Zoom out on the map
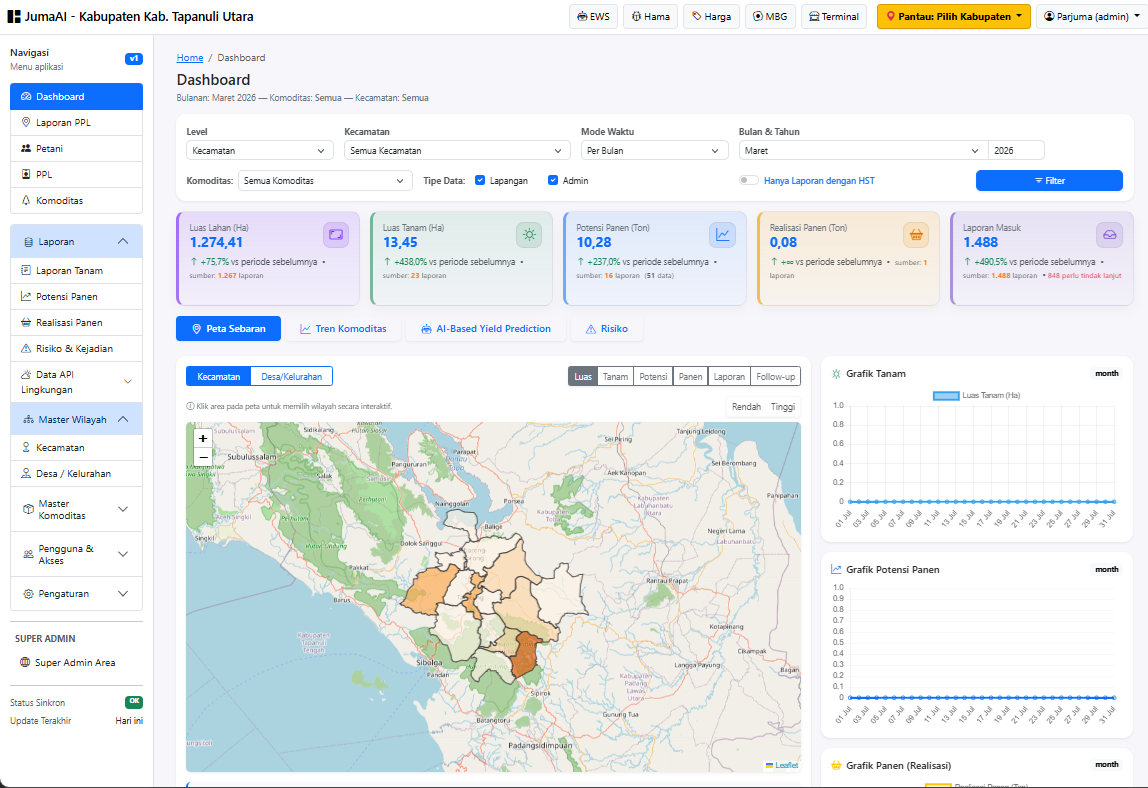 click(203, 457)
